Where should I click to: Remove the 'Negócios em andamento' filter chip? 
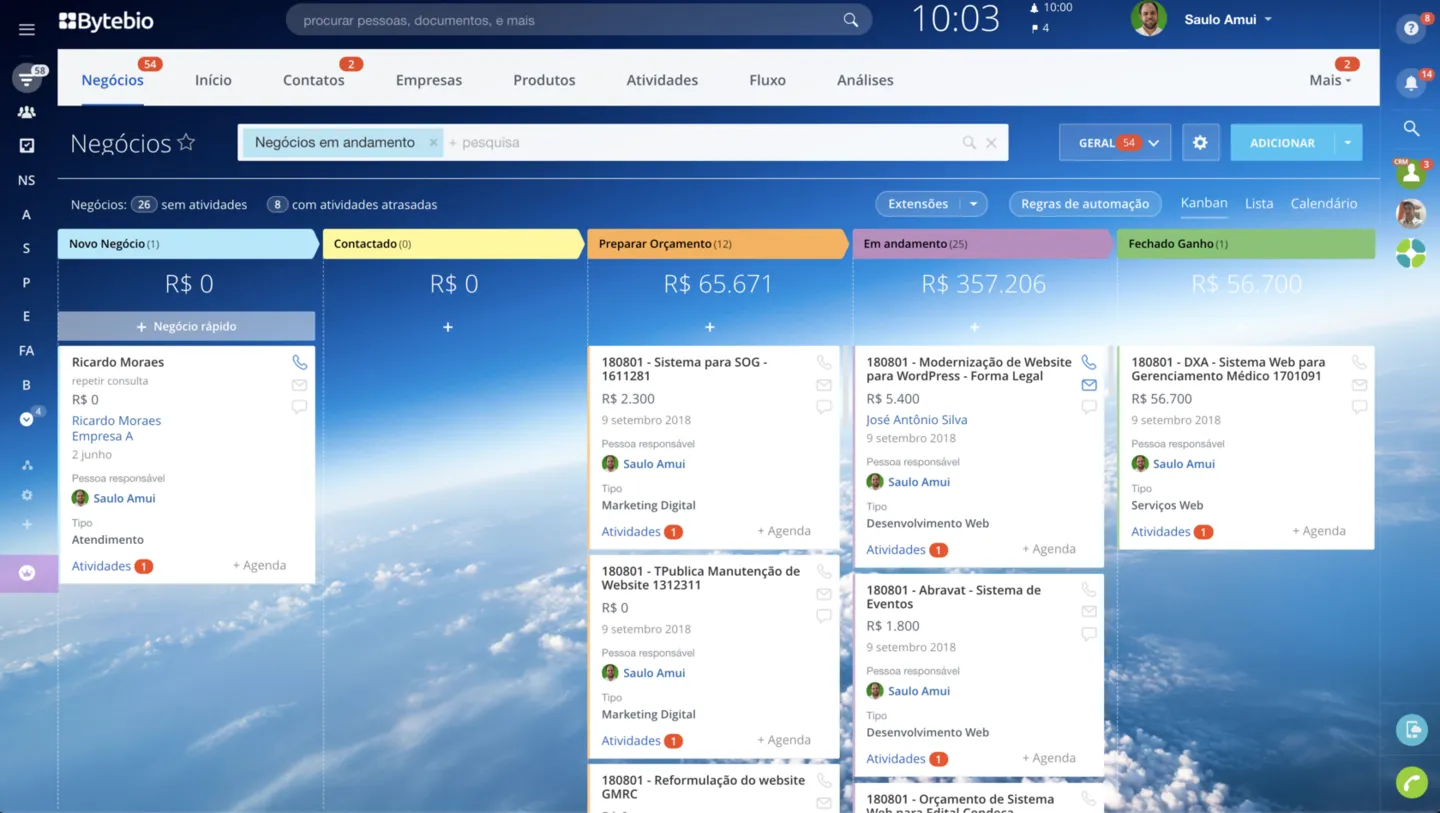click(433, 143)
